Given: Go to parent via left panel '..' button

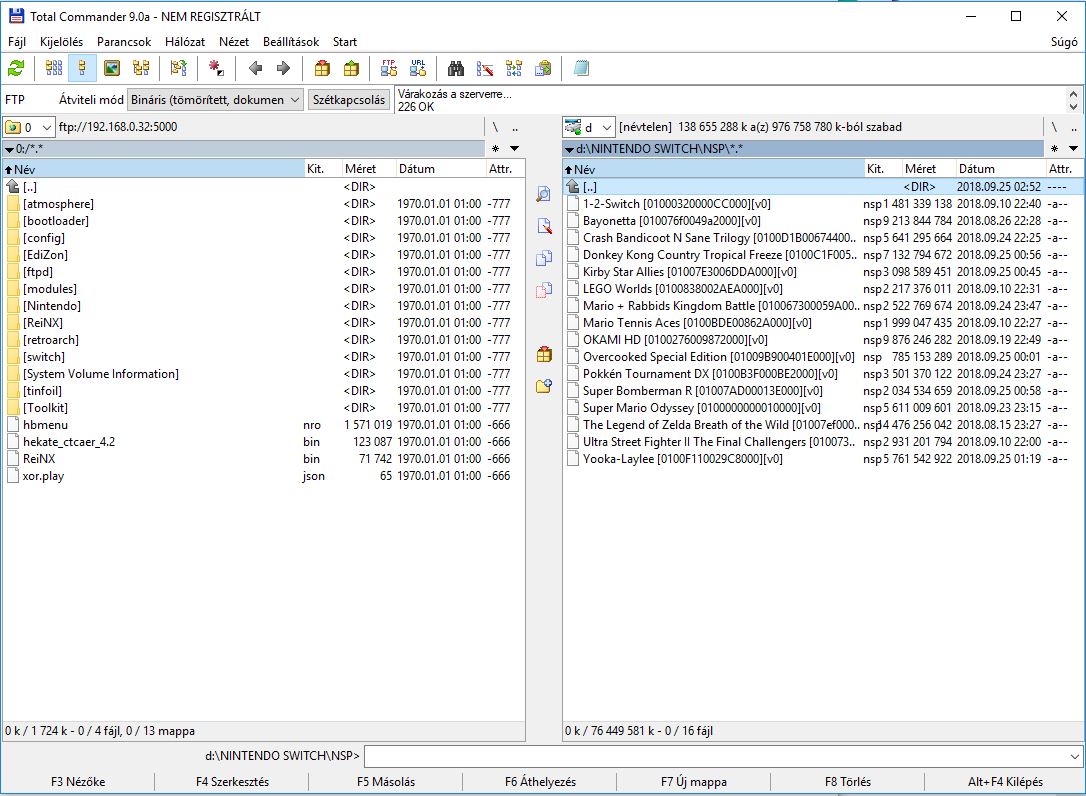Looking at the screenshot, I should click(x=515, y=127).
